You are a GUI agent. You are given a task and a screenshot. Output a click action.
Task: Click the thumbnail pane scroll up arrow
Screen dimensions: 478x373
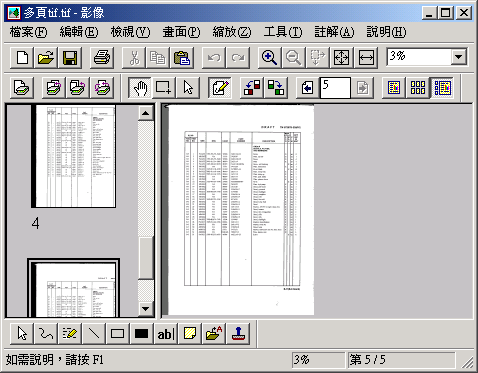coord(145,113)
